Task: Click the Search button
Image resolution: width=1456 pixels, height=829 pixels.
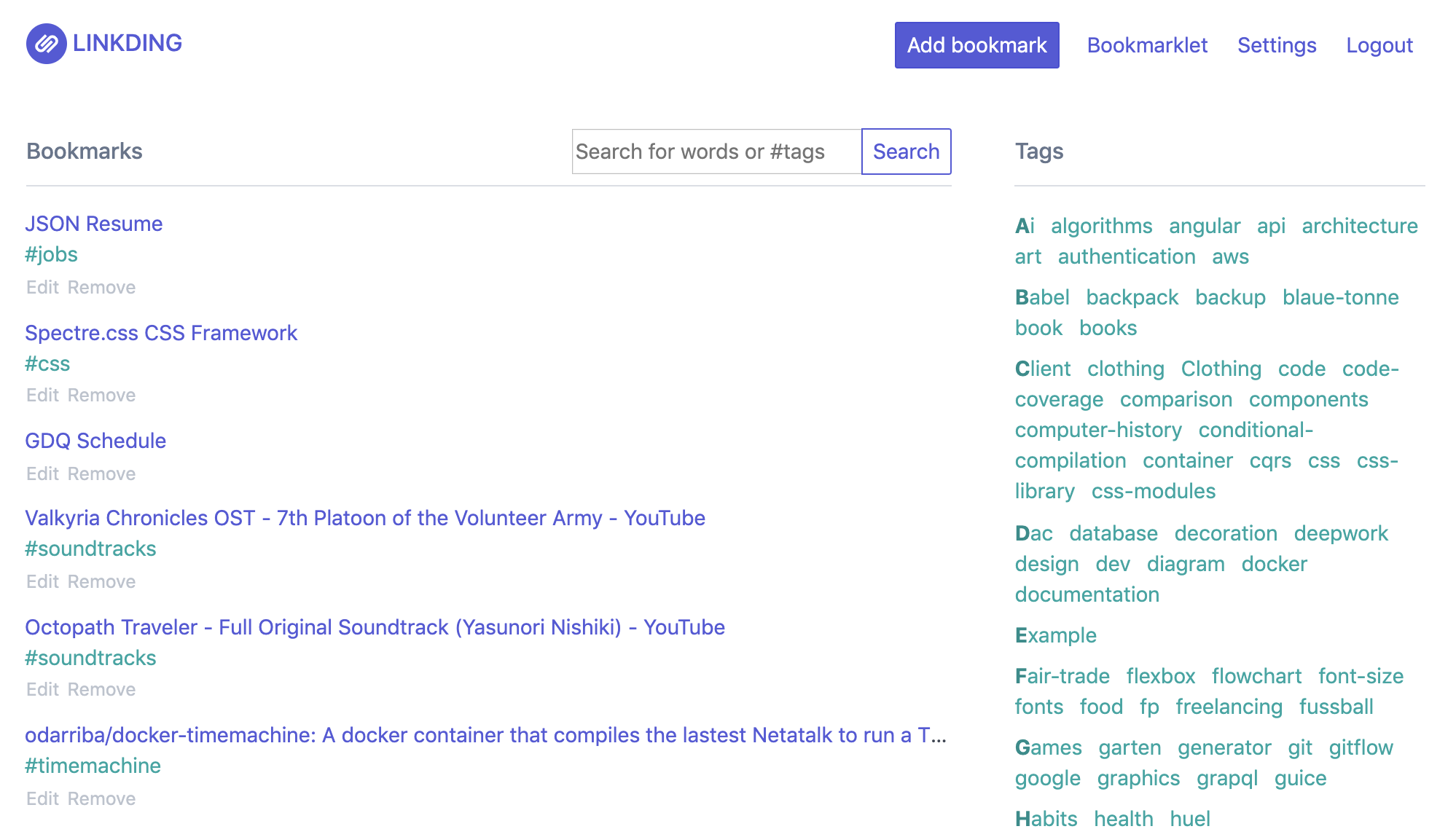Action: tap(906, 152)
